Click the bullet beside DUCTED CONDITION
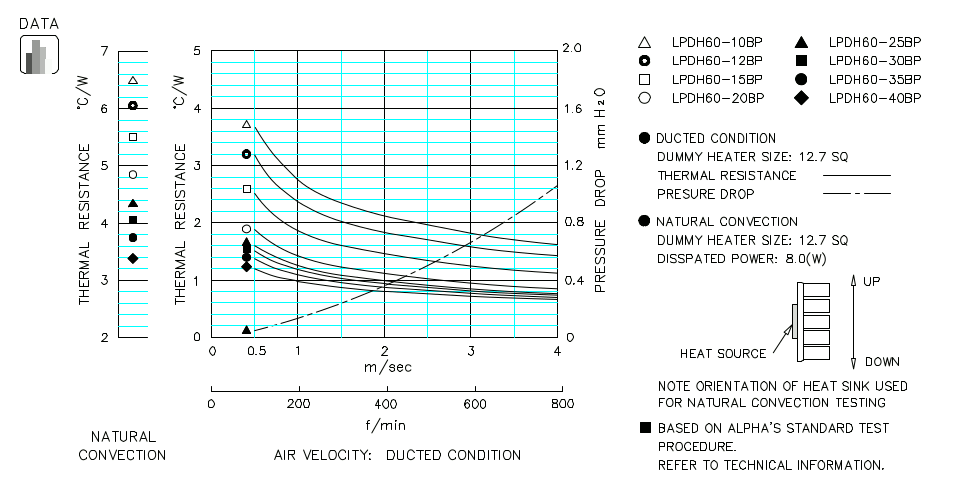The width and height of the screenshot is (970, 485). [x=645, y=138]
